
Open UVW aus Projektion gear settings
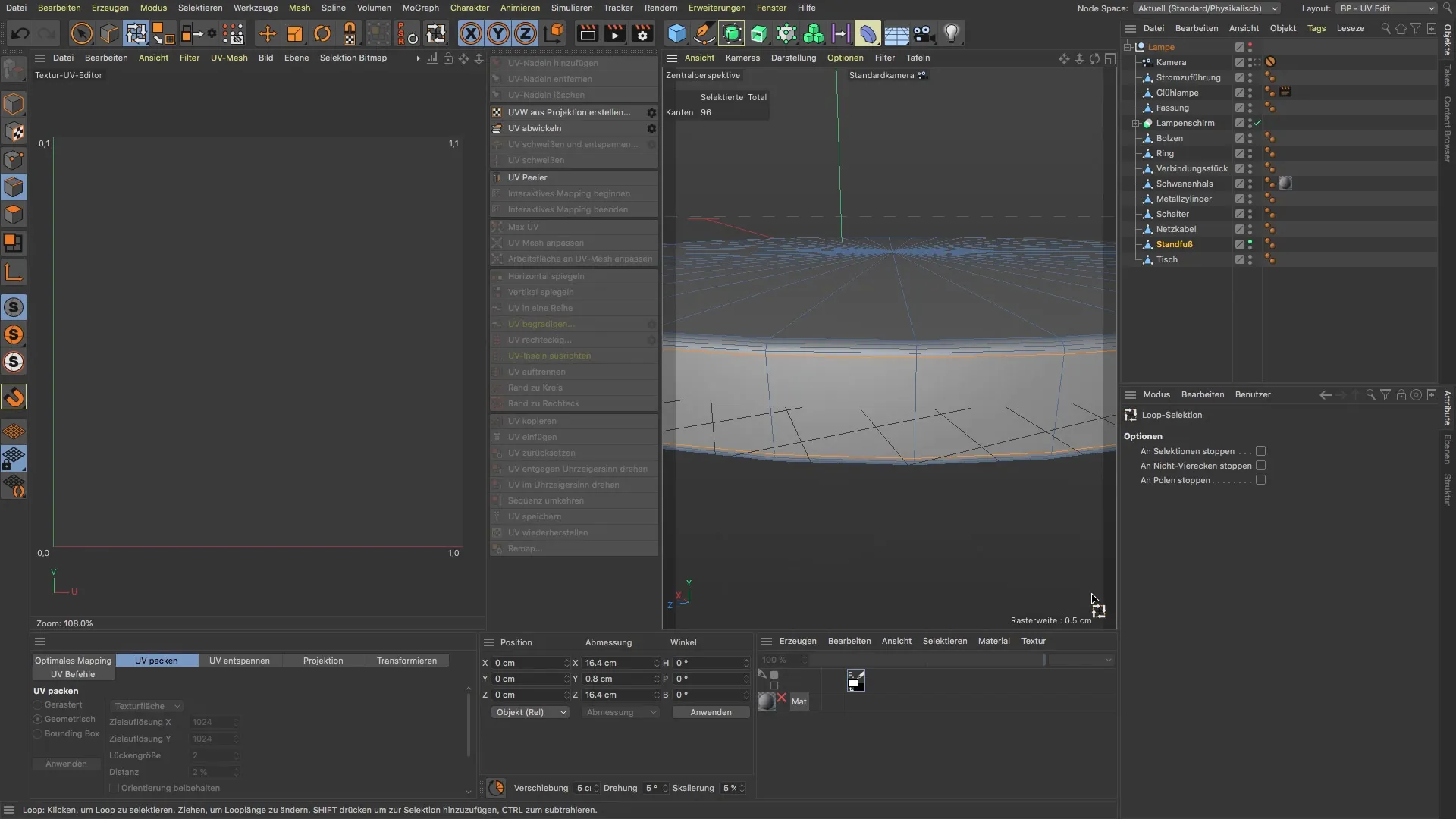651,112
